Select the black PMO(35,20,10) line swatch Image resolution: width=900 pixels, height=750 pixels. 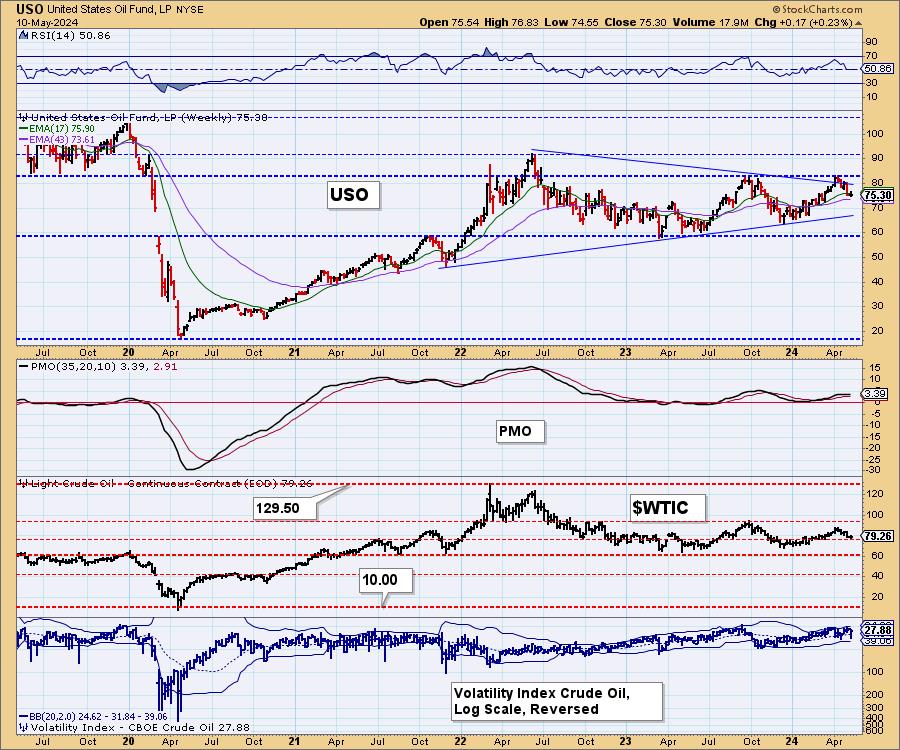[x=24, y=366]
